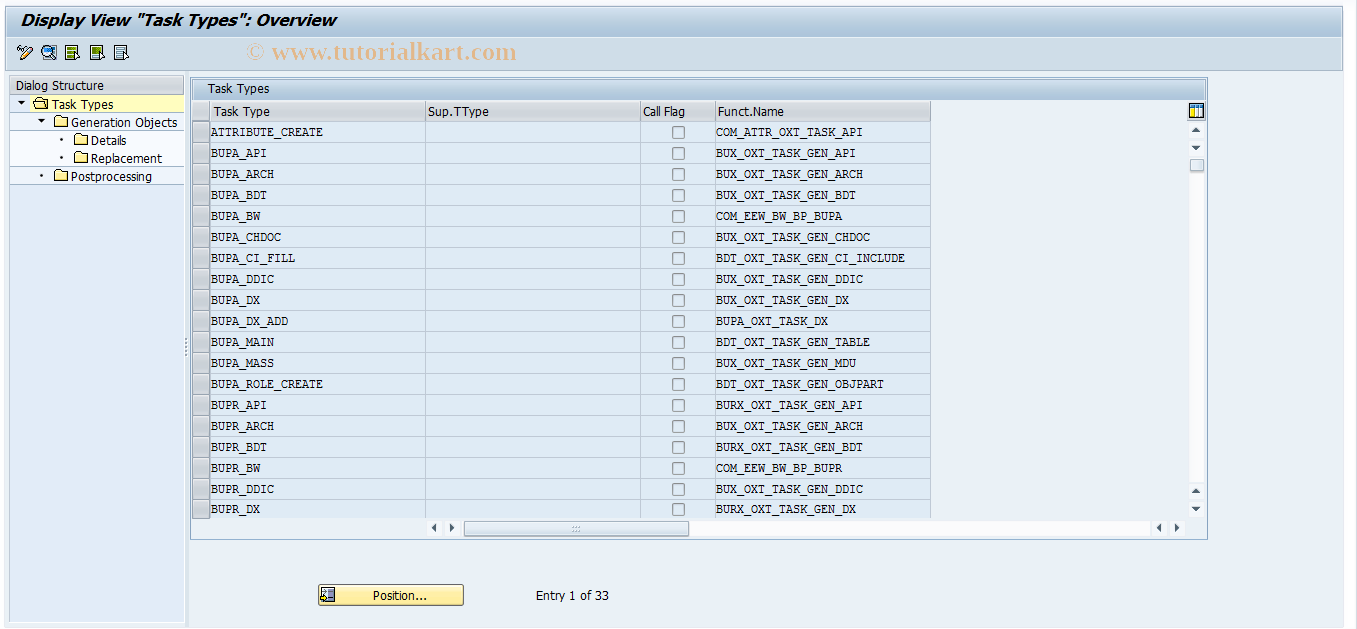1357x629 pixels.
Task: Enable Call Flag for ATTRIBUTE_CREATE
Action: 678,132
